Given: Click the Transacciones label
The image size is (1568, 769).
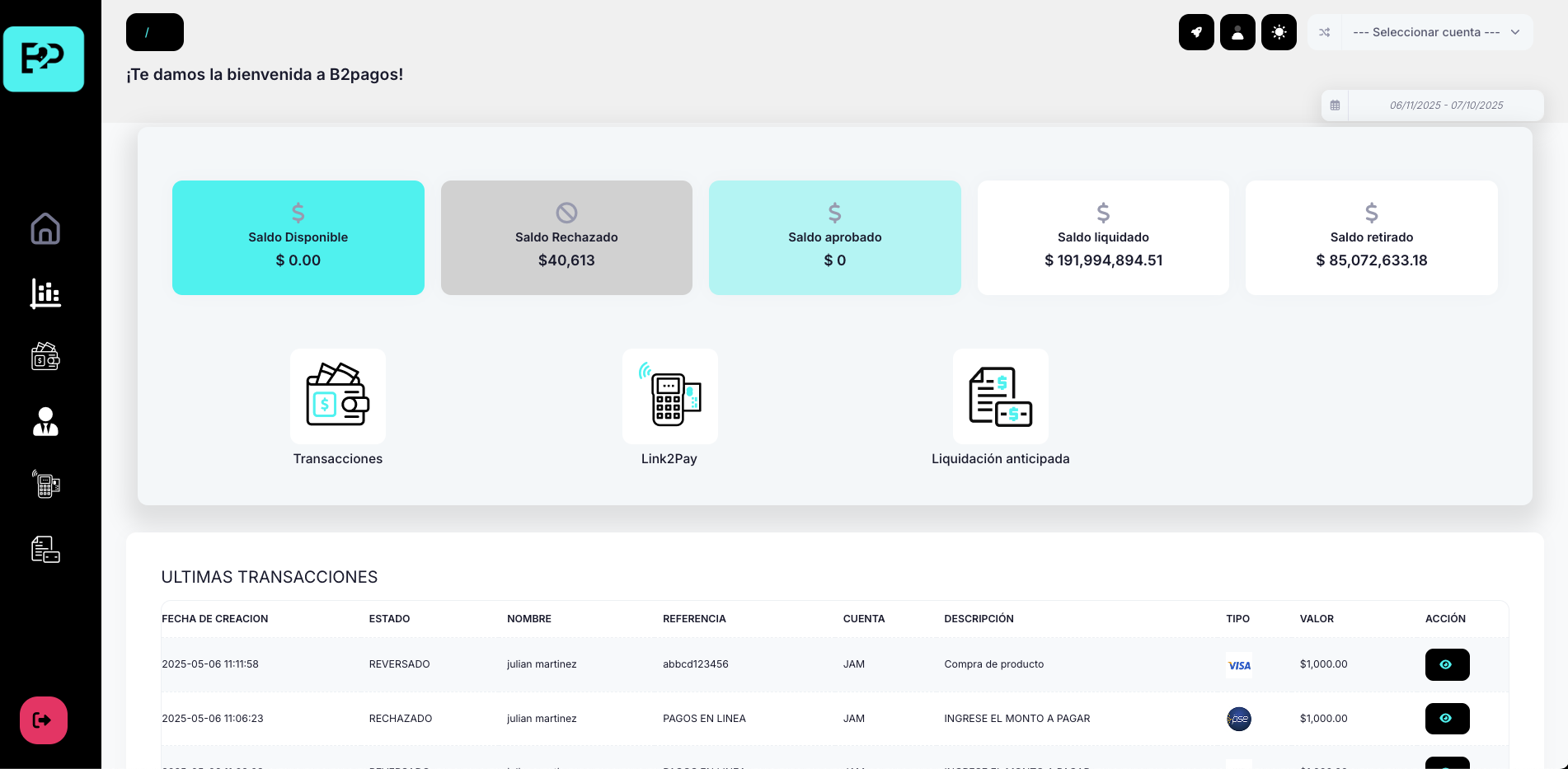Looking at the screenshot, I should 338,459.
